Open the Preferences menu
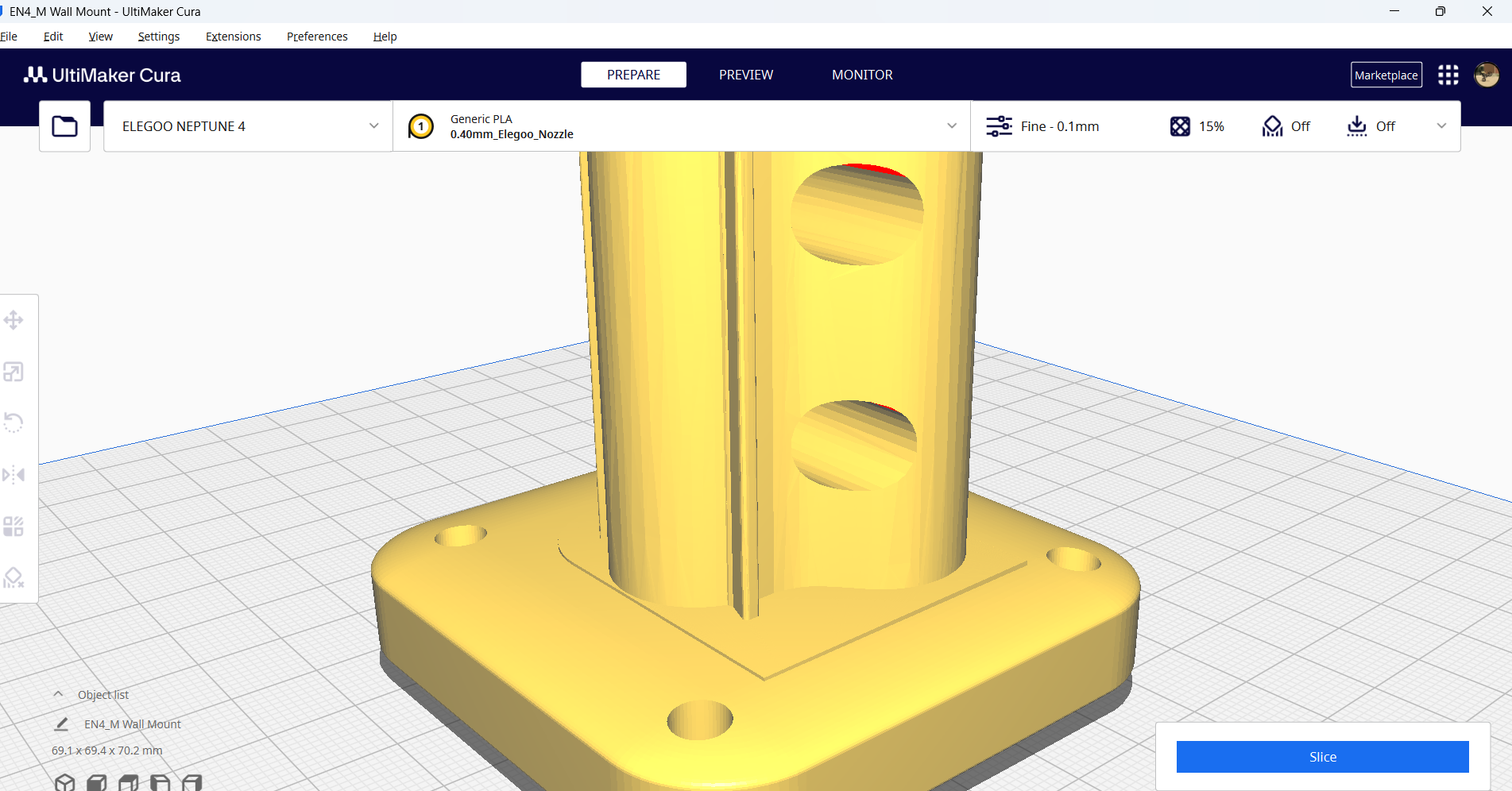This screenshot has height=791, width=1512. point(317,37)
